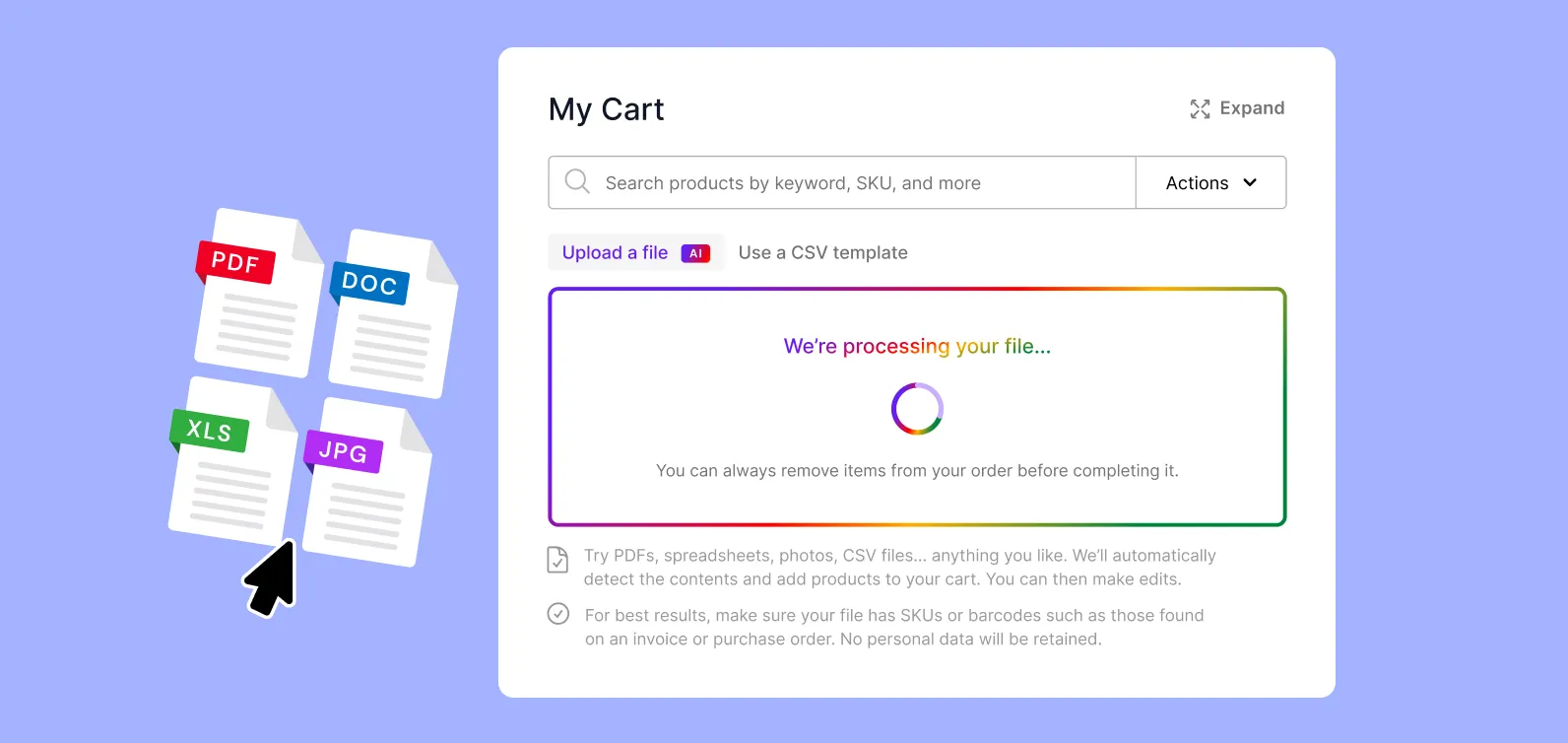
Task: Switch to Use a CSV template tab
Action: [x=823, y=252]
